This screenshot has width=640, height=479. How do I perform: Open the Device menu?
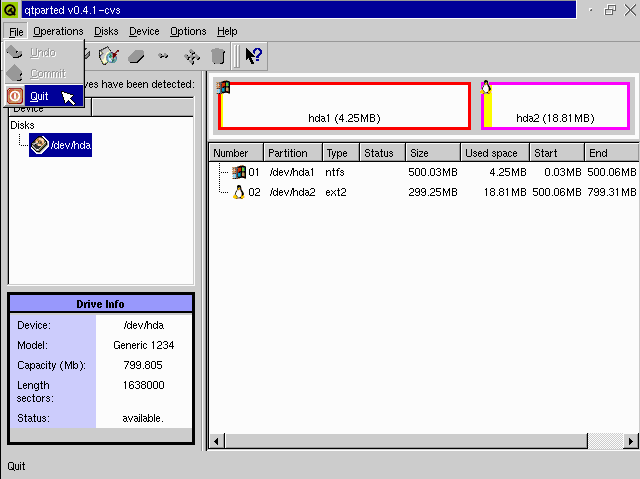pyautogui.click(x=144, y=31)
